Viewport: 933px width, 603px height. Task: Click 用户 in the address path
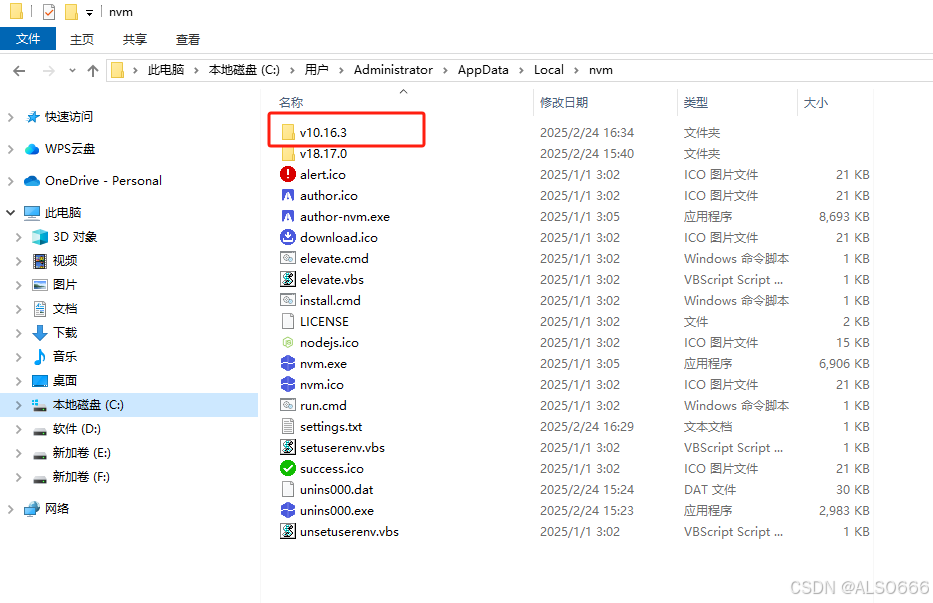pos(317,70)
